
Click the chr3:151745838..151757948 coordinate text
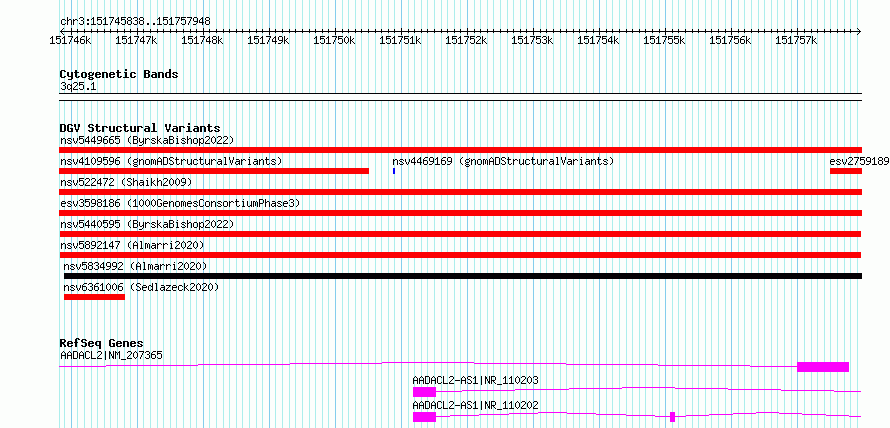tap(135, 22)
